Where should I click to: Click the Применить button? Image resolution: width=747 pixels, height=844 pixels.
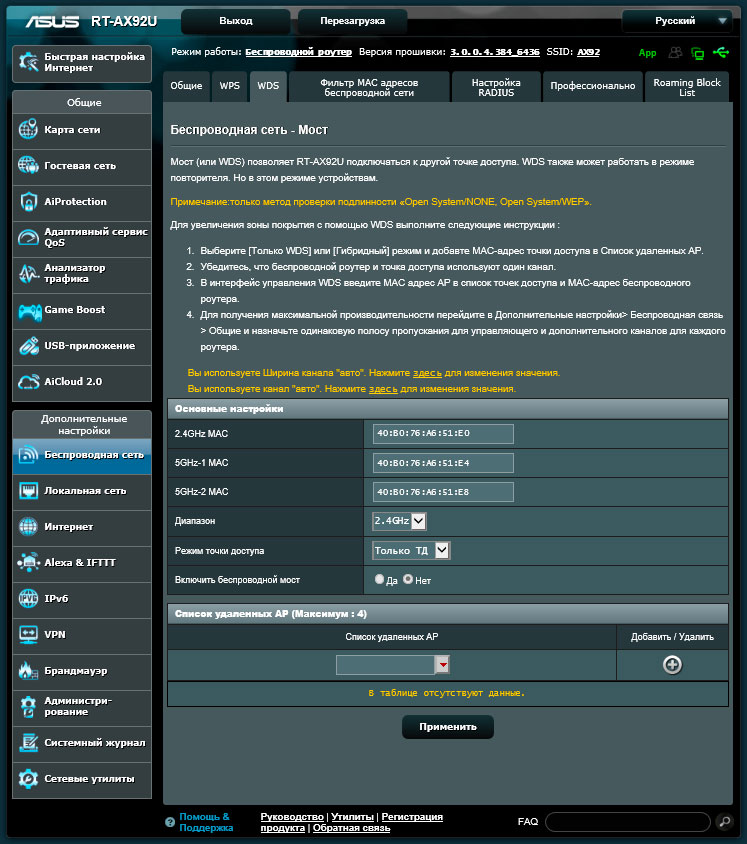tap(448, 727)
